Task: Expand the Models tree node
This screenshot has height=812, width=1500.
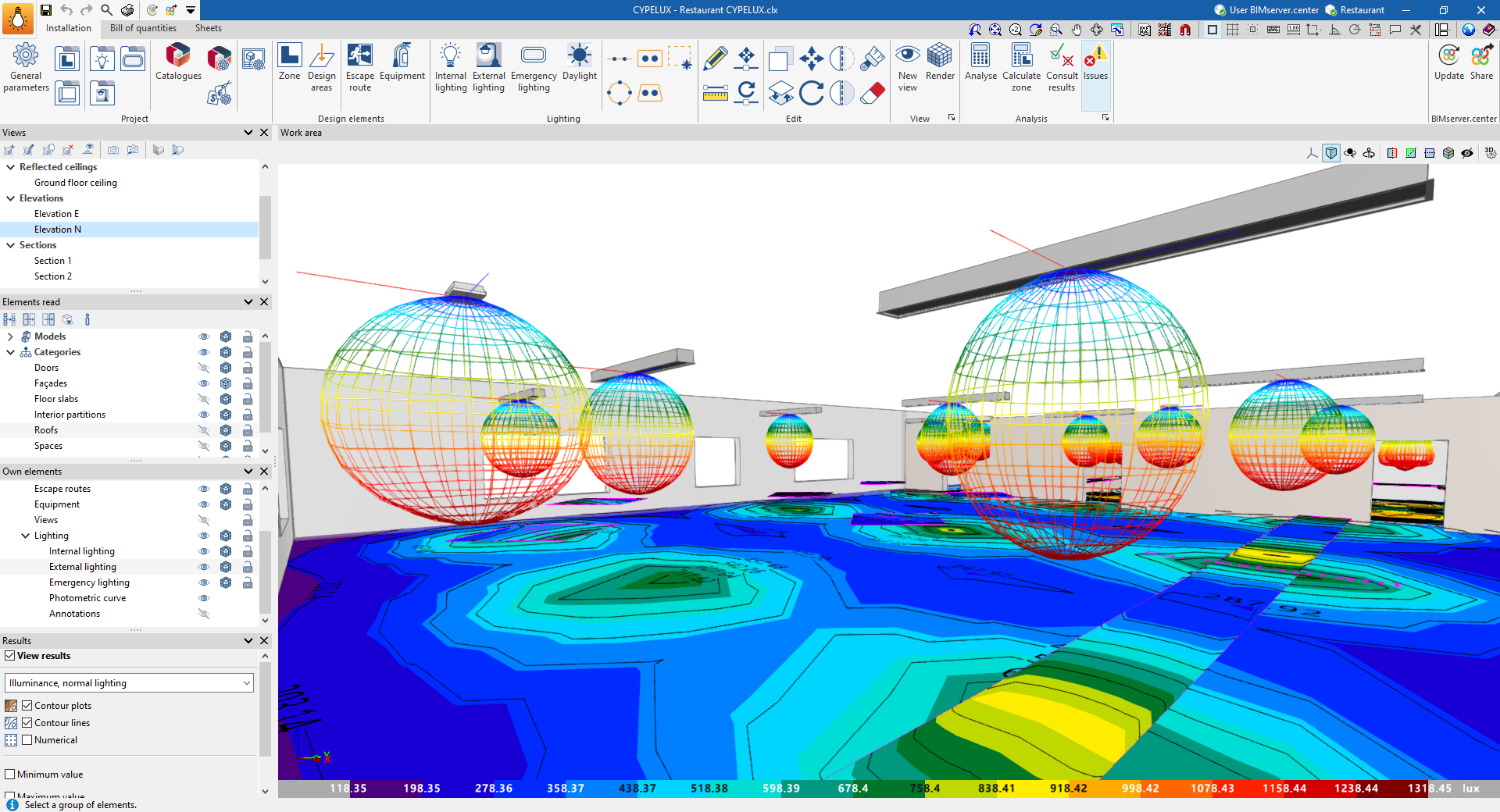Action: click(x=10, y=337)
